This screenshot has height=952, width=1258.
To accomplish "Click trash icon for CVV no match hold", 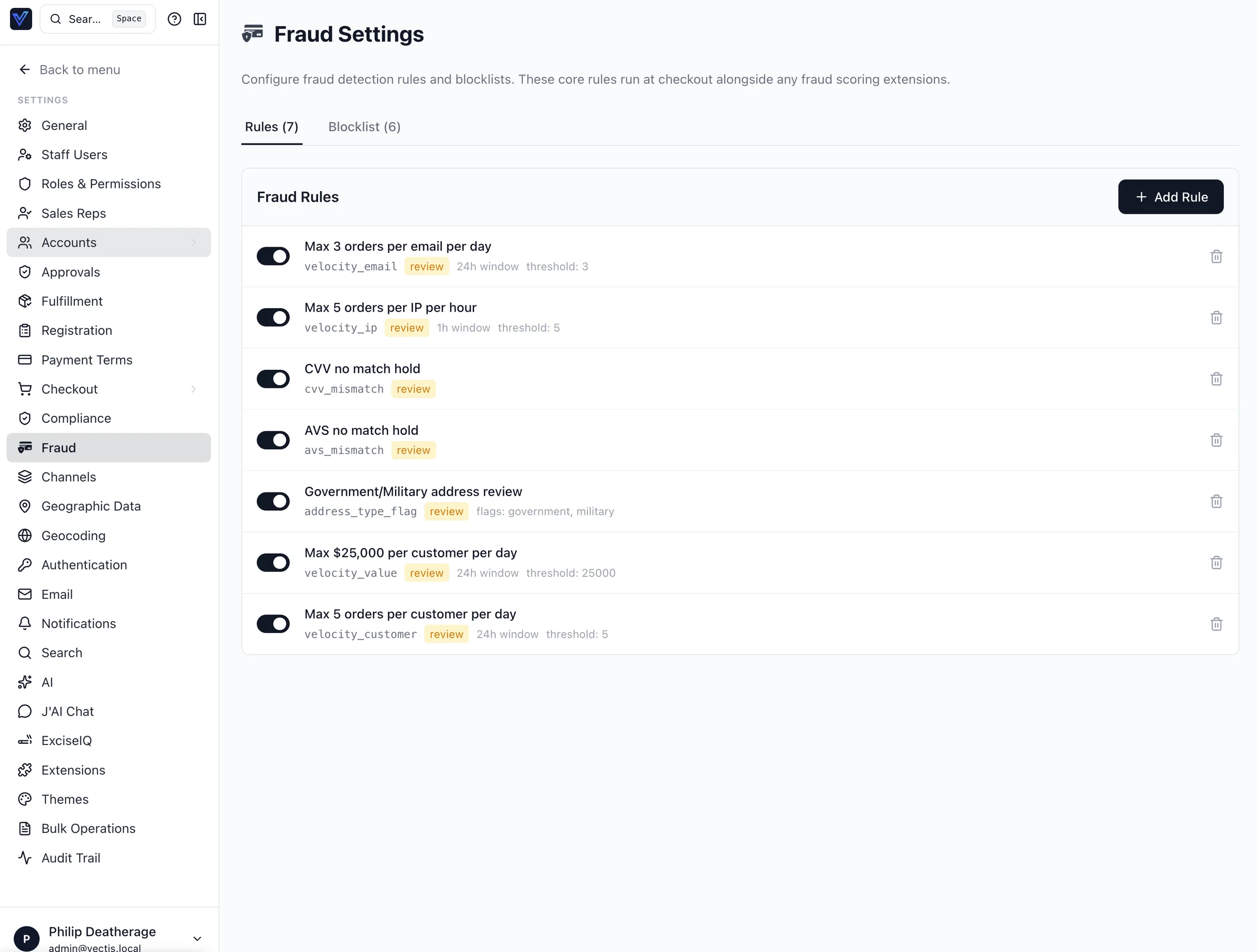I will [x=1216, y=379].
